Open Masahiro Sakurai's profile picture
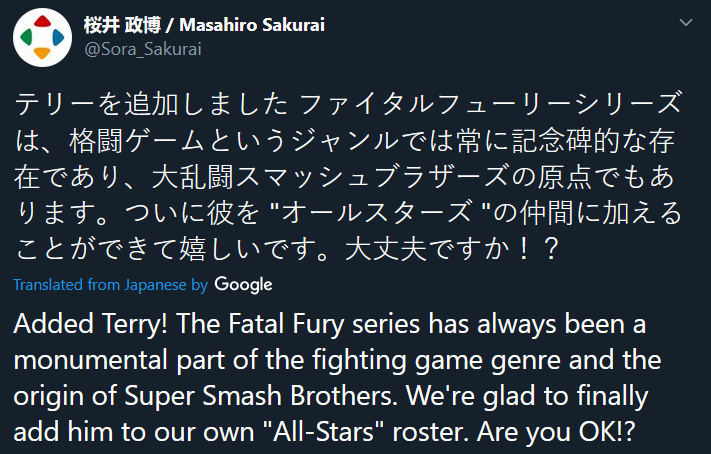 (x=42, y=37)
